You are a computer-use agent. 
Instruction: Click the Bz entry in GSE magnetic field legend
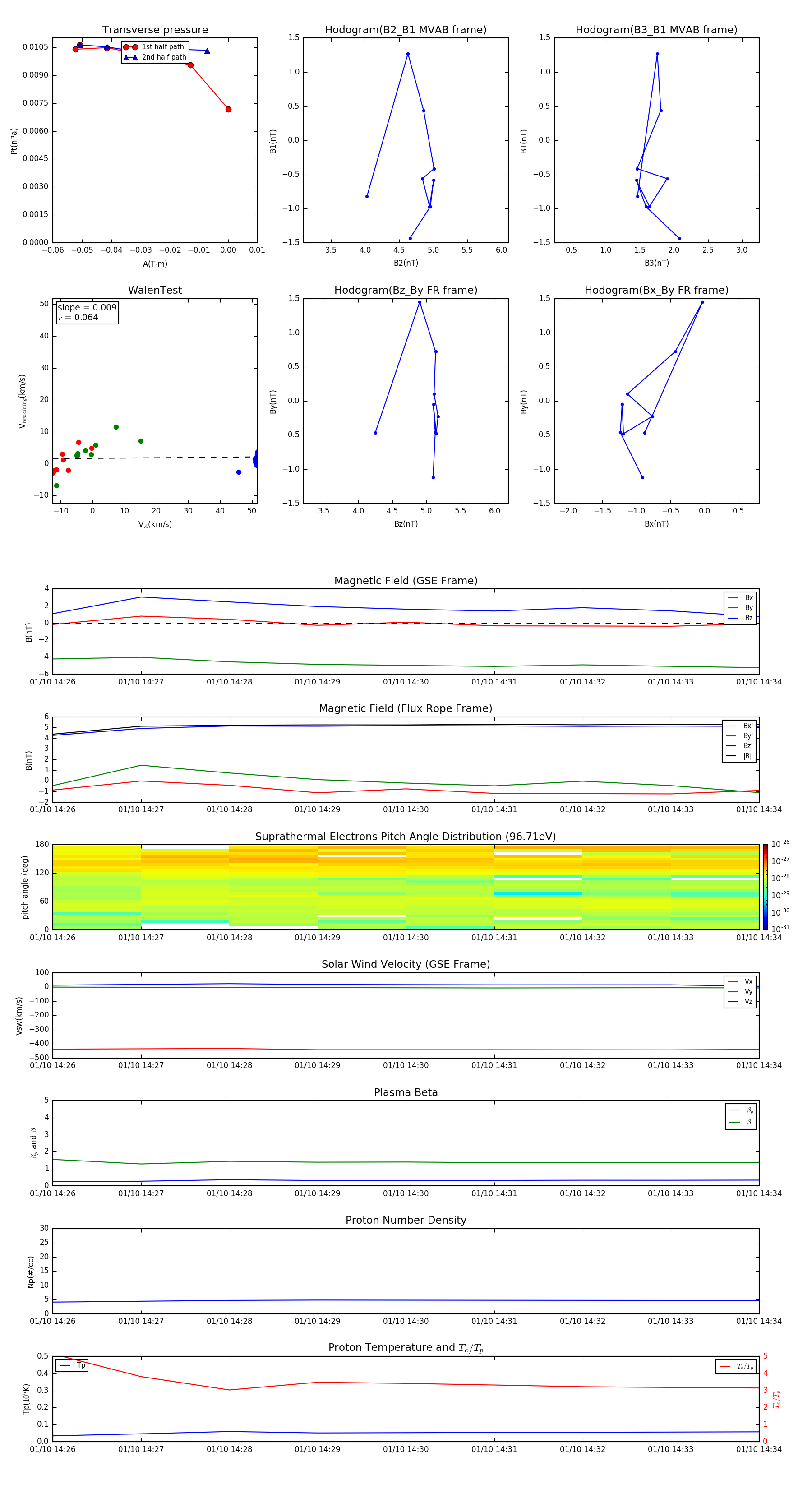pos(740,618)
